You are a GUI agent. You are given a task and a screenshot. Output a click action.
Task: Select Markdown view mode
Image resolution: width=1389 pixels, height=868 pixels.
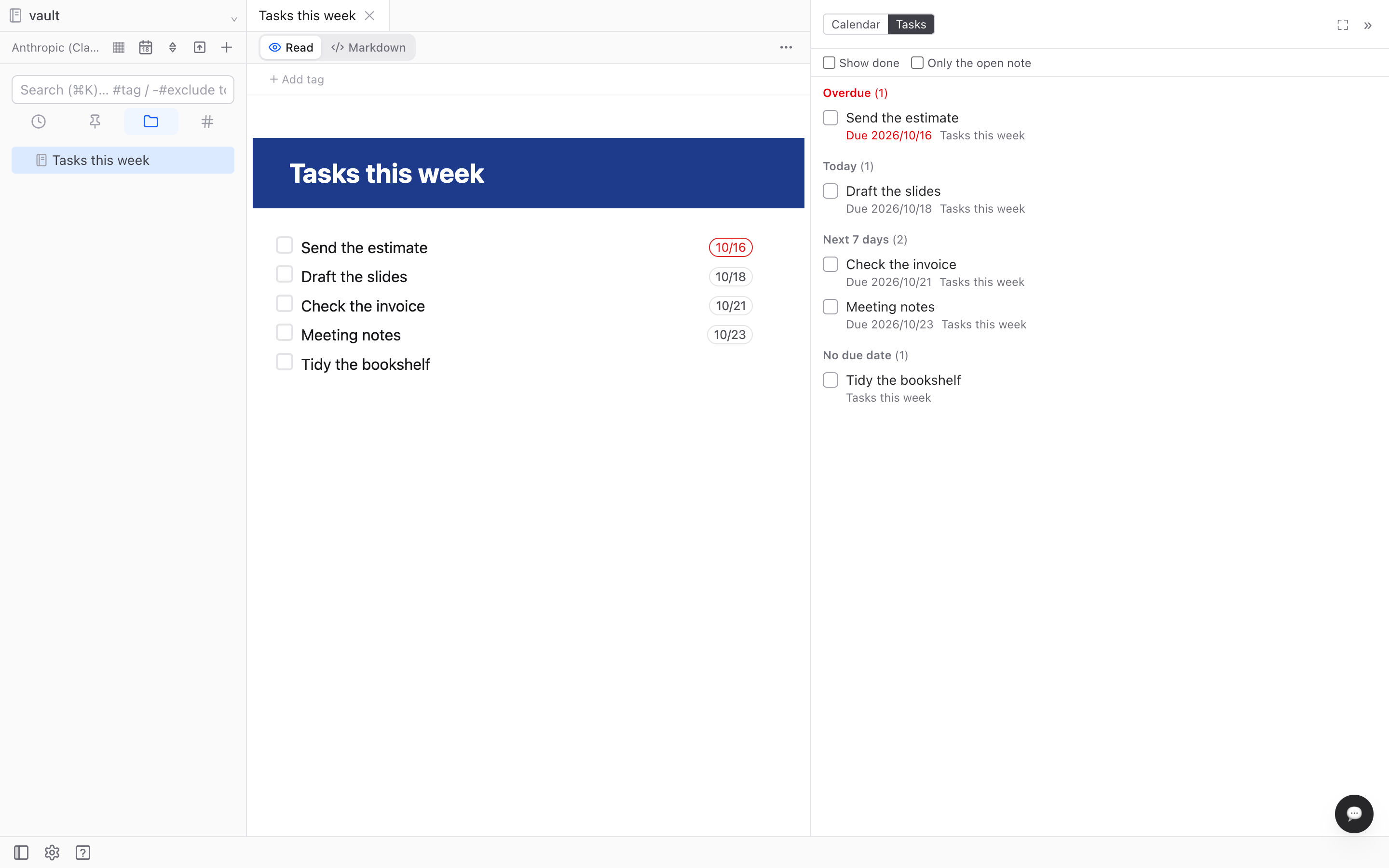(368, 48)
